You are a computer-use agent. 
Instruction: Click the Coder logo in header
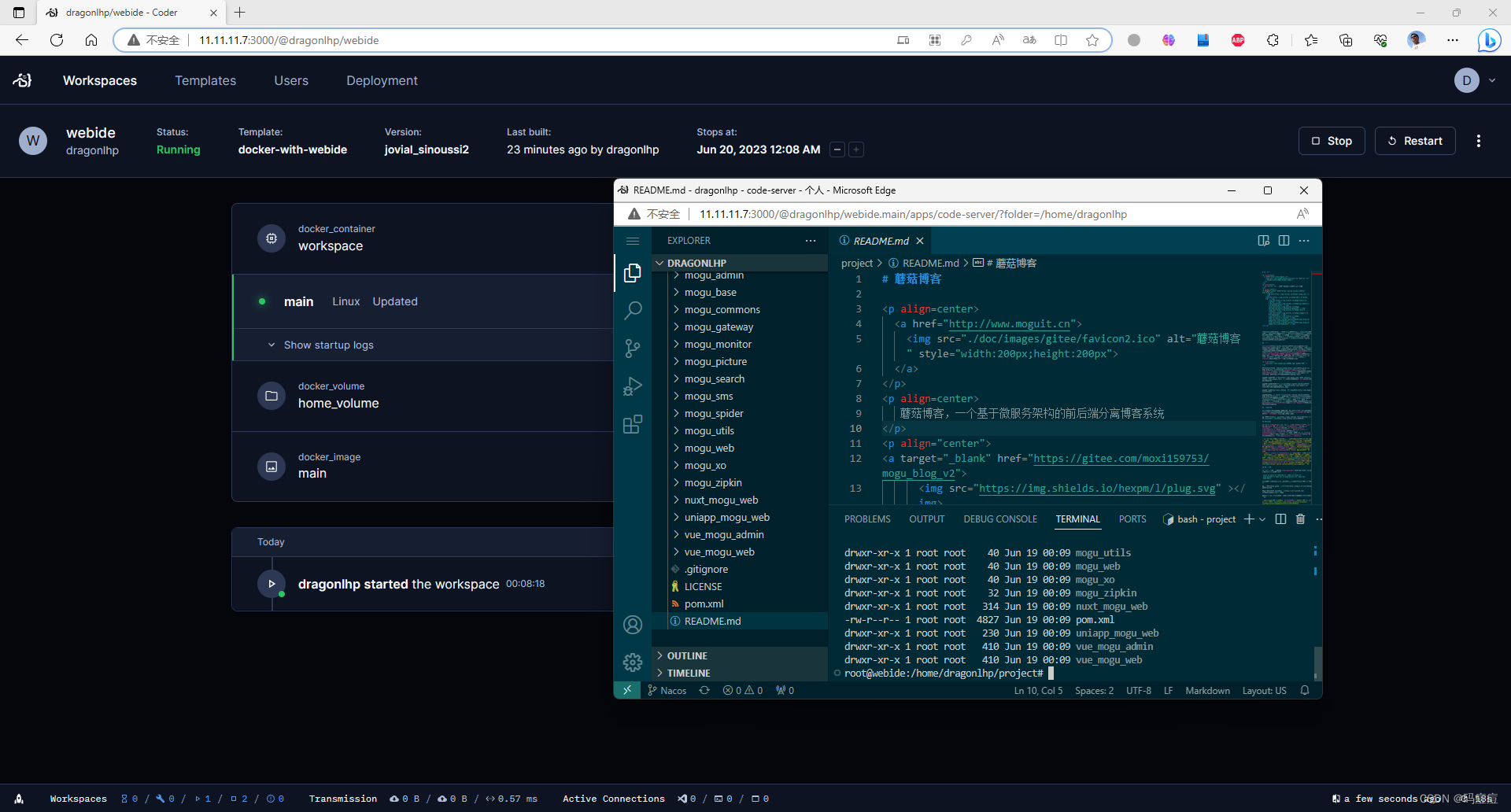pyautogui.click(x=22, y=80)
